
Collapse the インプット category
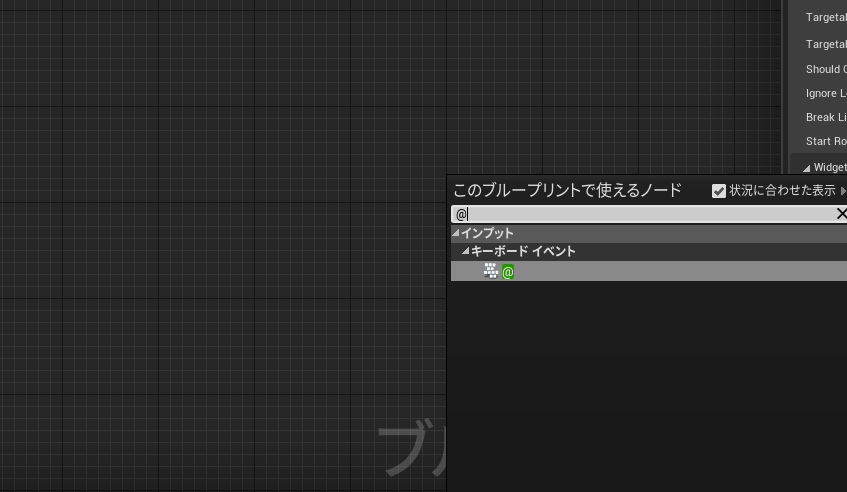click(456, 233)
